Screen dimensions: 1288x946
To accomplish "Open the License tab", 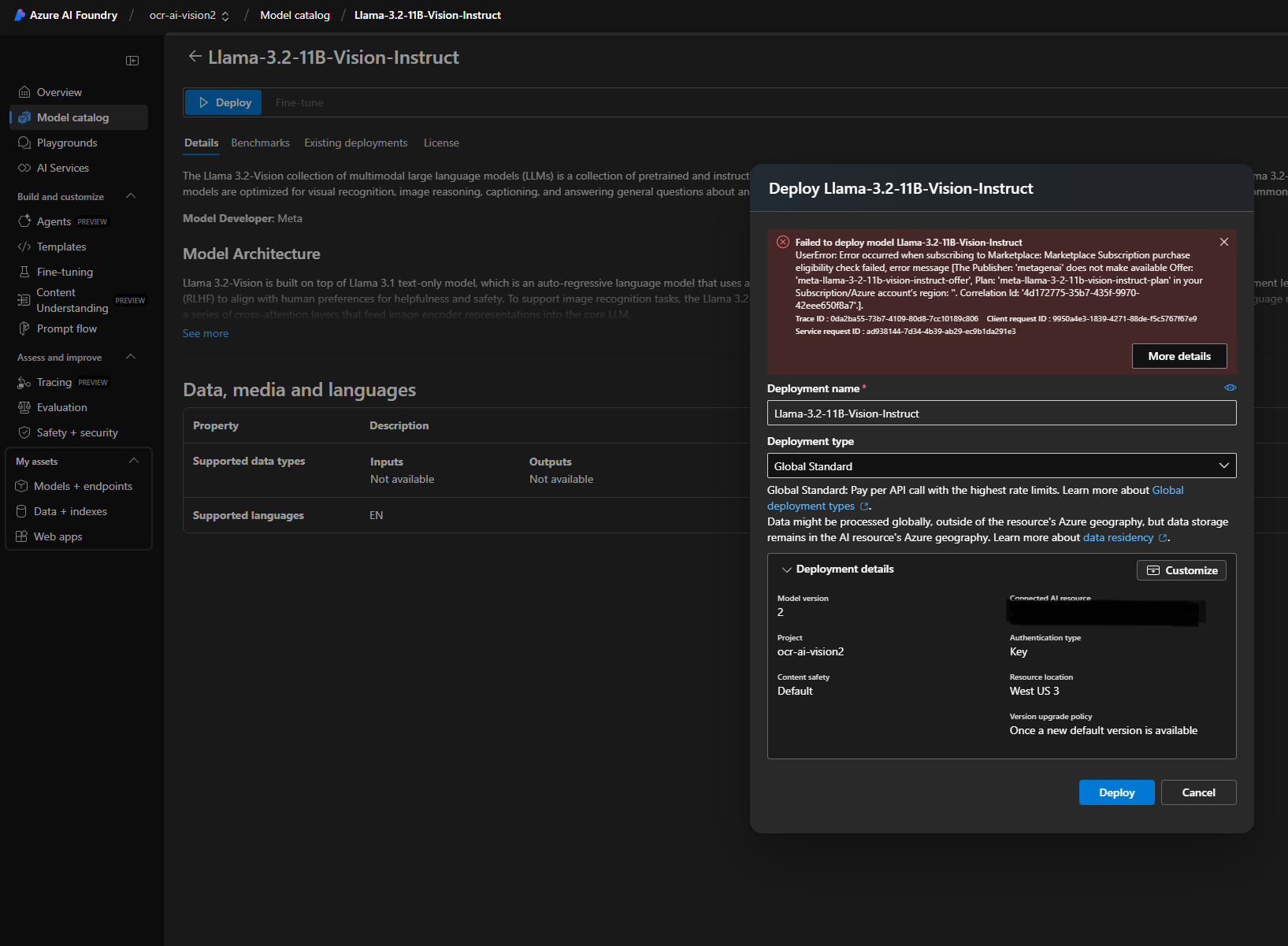I will click(x=441, y=143).
